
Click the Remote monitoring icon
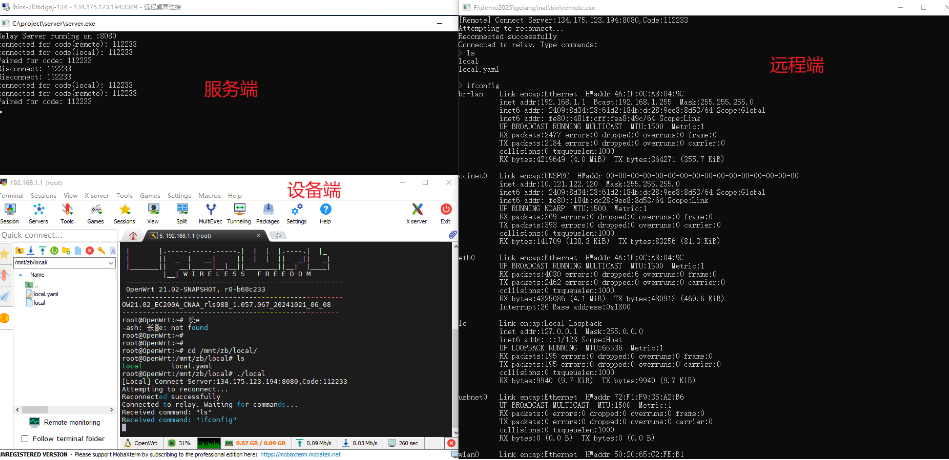click(x=34, y=422)
